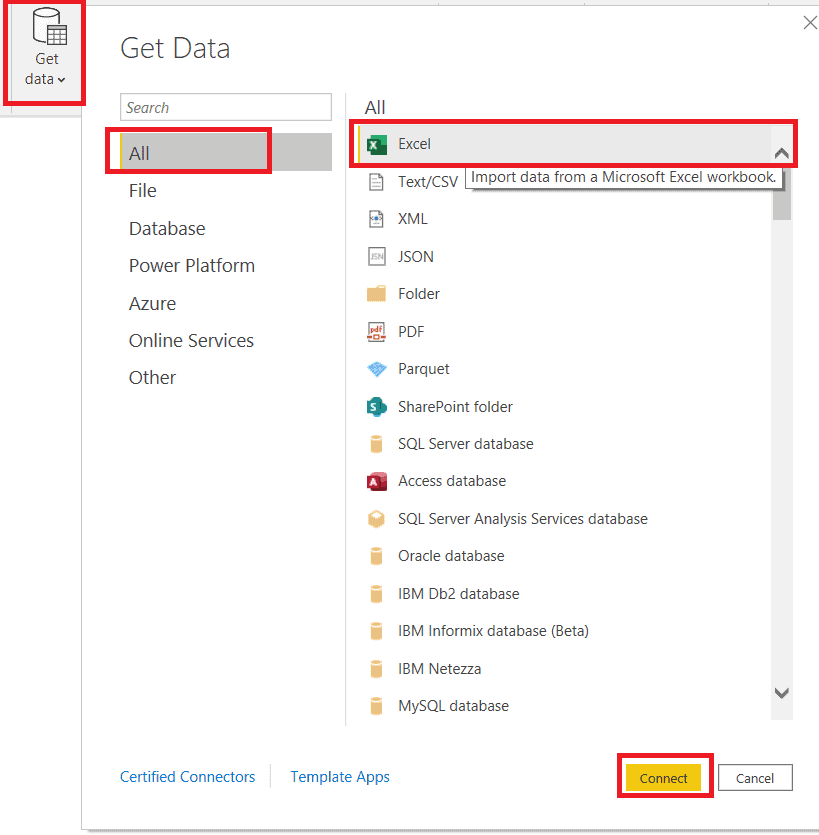Viewport: 819px width, 835px height.
Task: Select the XML file icon
Action: pyautogui.click(x=377, y=219)
